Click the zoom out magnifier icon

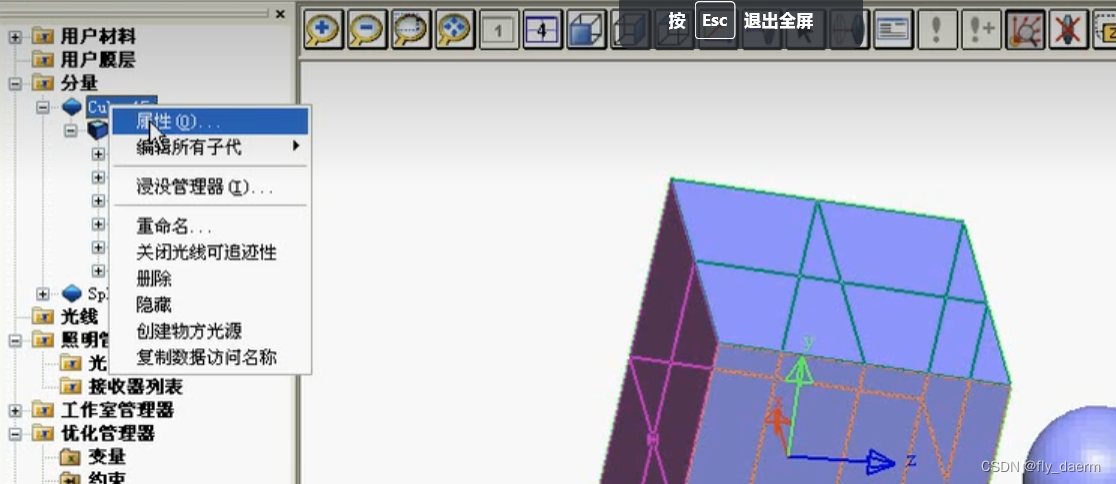(x=367, y=29)
